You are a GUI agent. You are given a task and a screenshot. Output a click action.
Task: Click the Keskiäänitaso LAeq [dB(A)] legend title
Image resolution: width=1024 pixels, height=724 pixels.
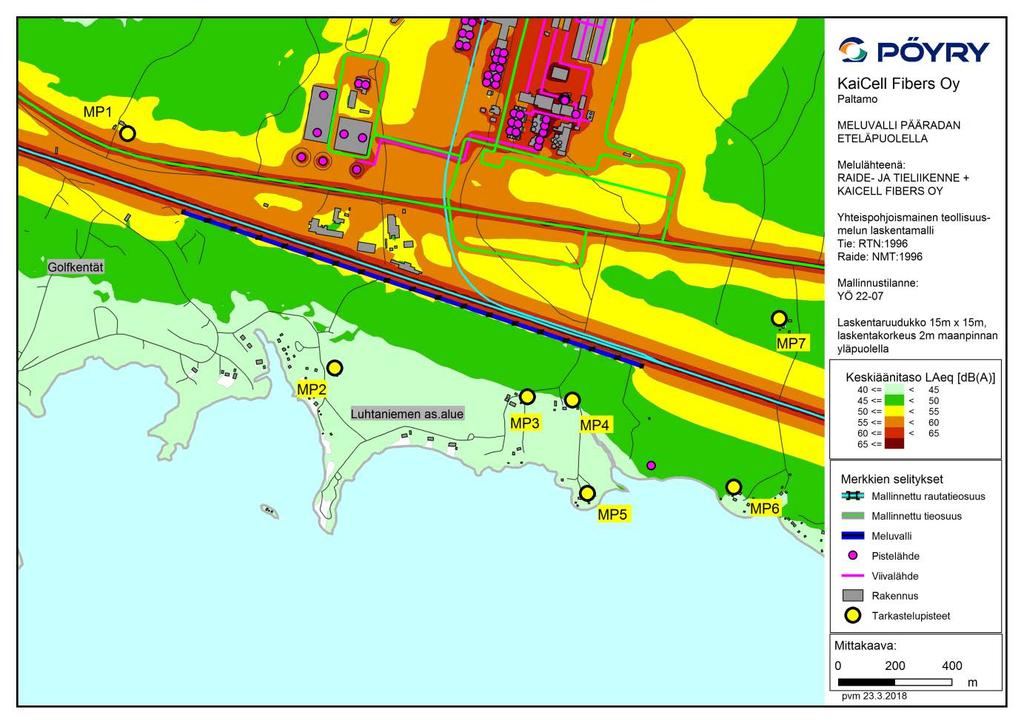920,377
